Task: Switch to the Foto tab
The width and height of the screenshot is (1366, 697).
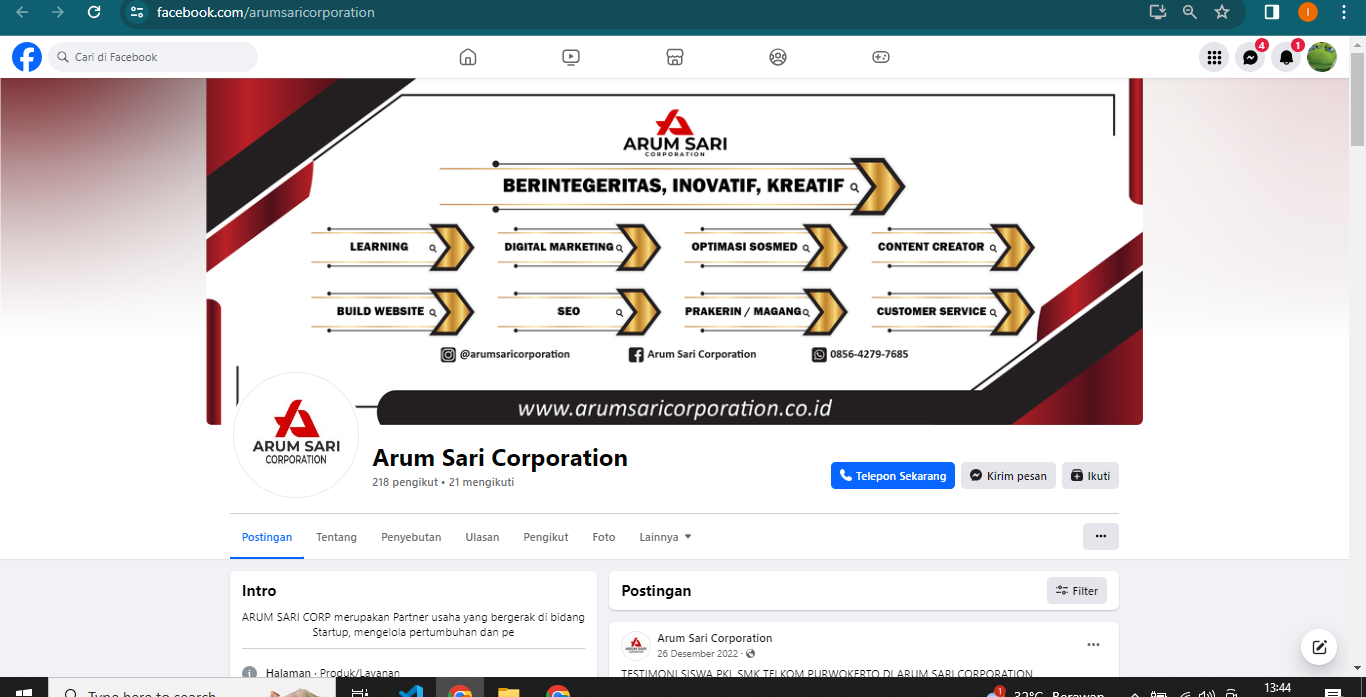Action: pyautogui.click(x=604, y=537)
